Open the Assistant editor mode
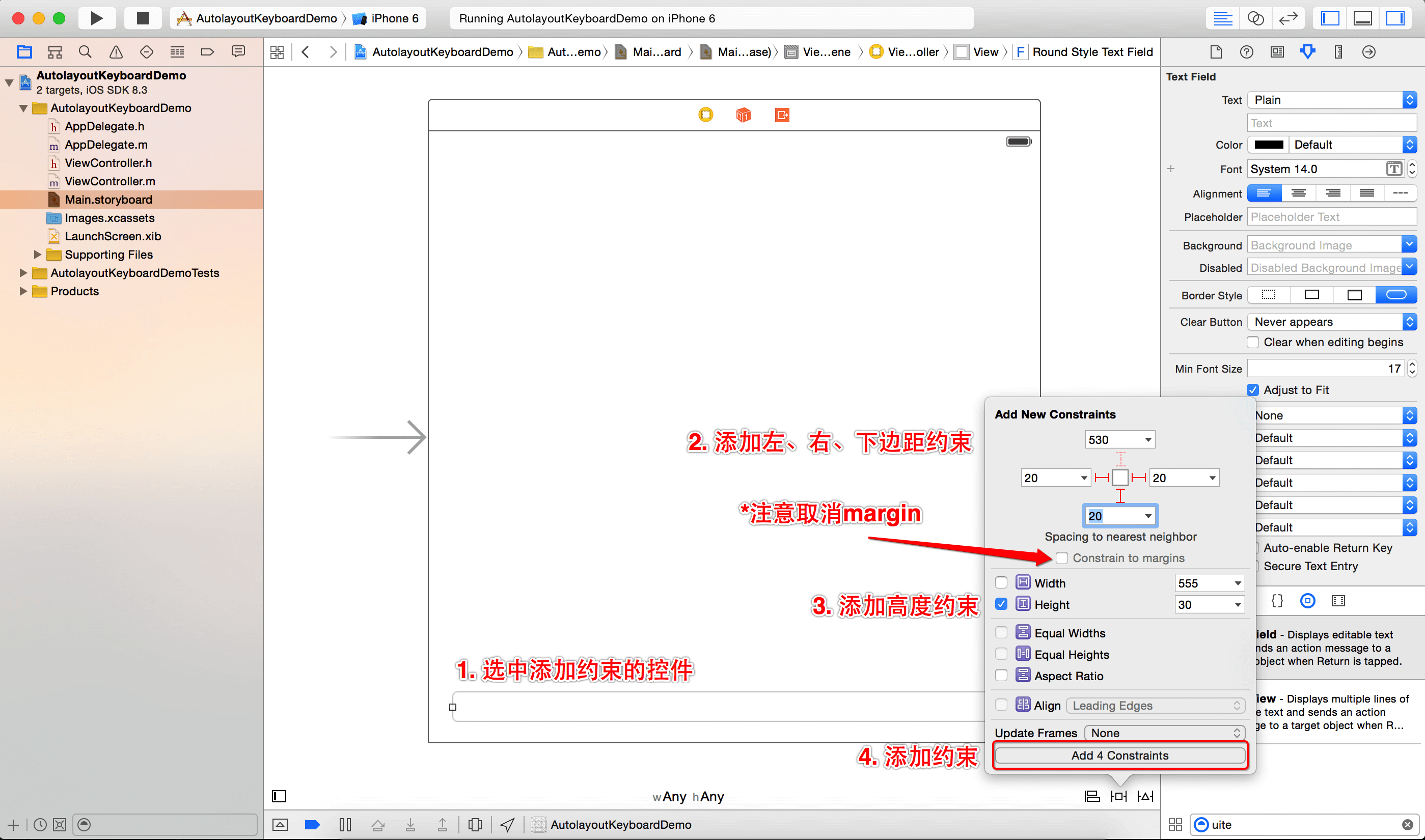 pos(1255,18)
